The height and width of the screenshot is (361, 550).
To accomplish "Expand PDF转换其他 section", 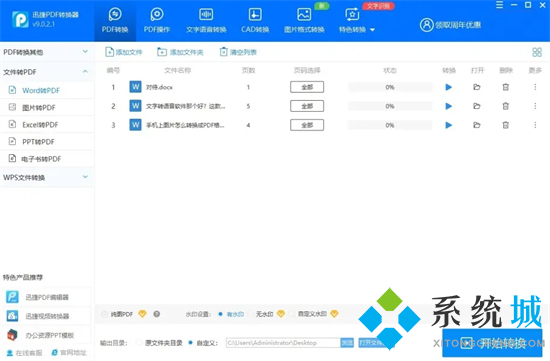I will point(46,52).
